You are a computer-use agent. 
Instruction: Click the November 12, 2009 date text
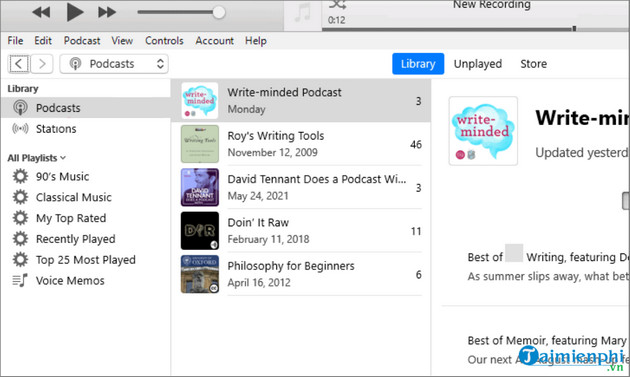click(x=272, y=152)
